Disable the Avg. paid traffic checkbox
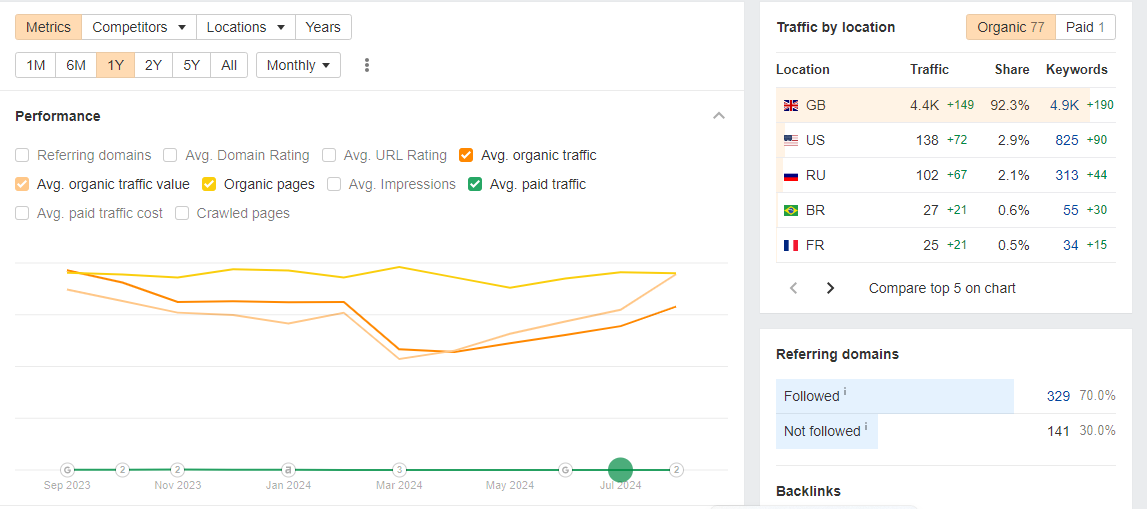The height and width of the screenshot is (509, 1147). [x=475, y=184]
